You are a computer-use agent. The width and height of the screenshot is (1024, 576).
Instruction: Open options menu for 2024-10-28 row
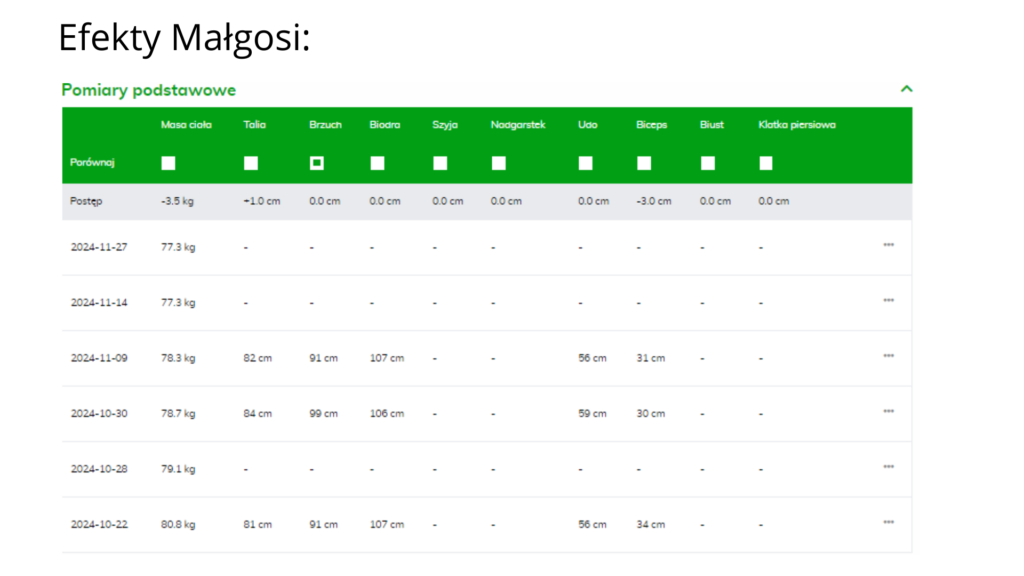888,467
